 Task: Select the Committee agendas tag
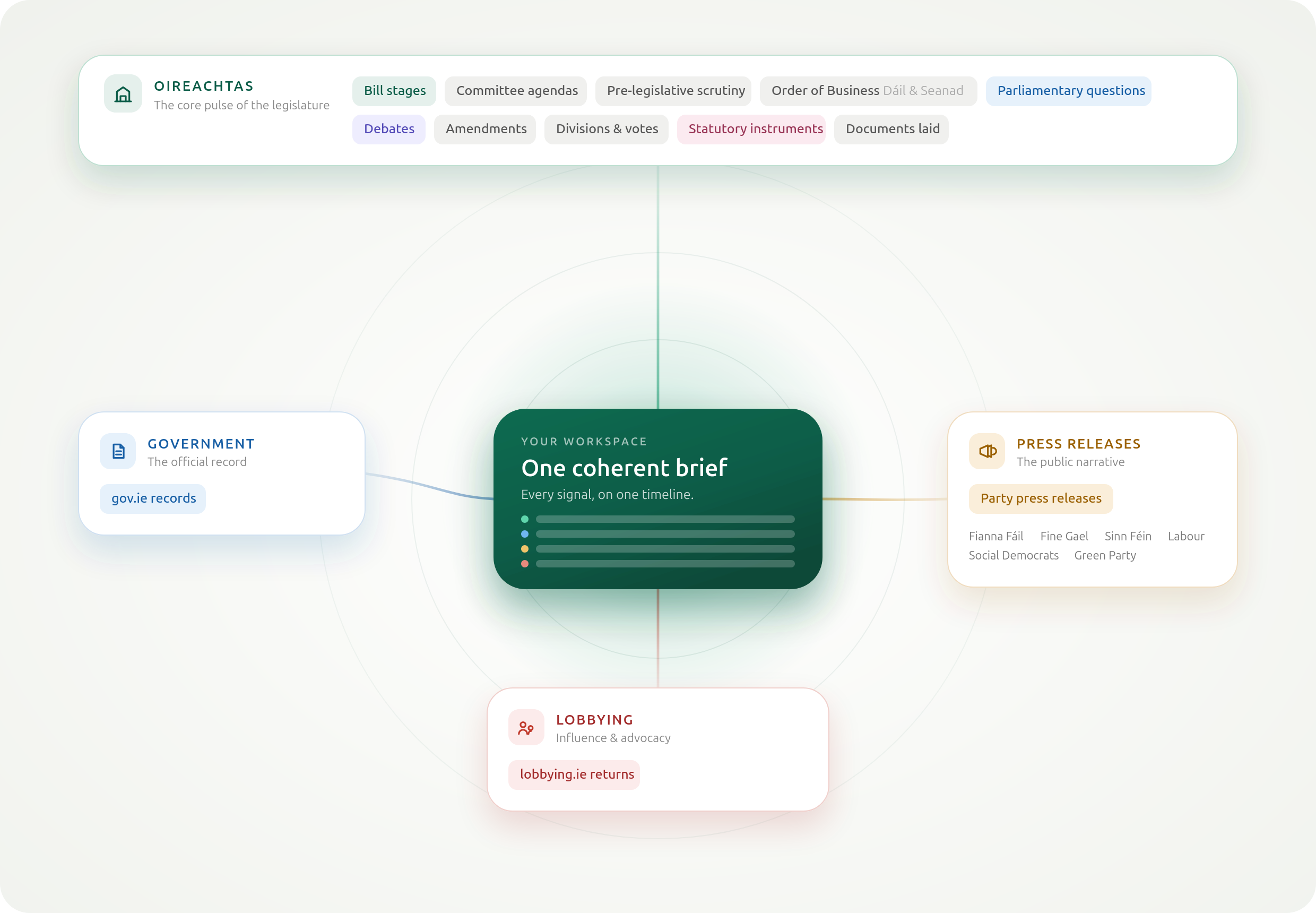click(516, 91)
